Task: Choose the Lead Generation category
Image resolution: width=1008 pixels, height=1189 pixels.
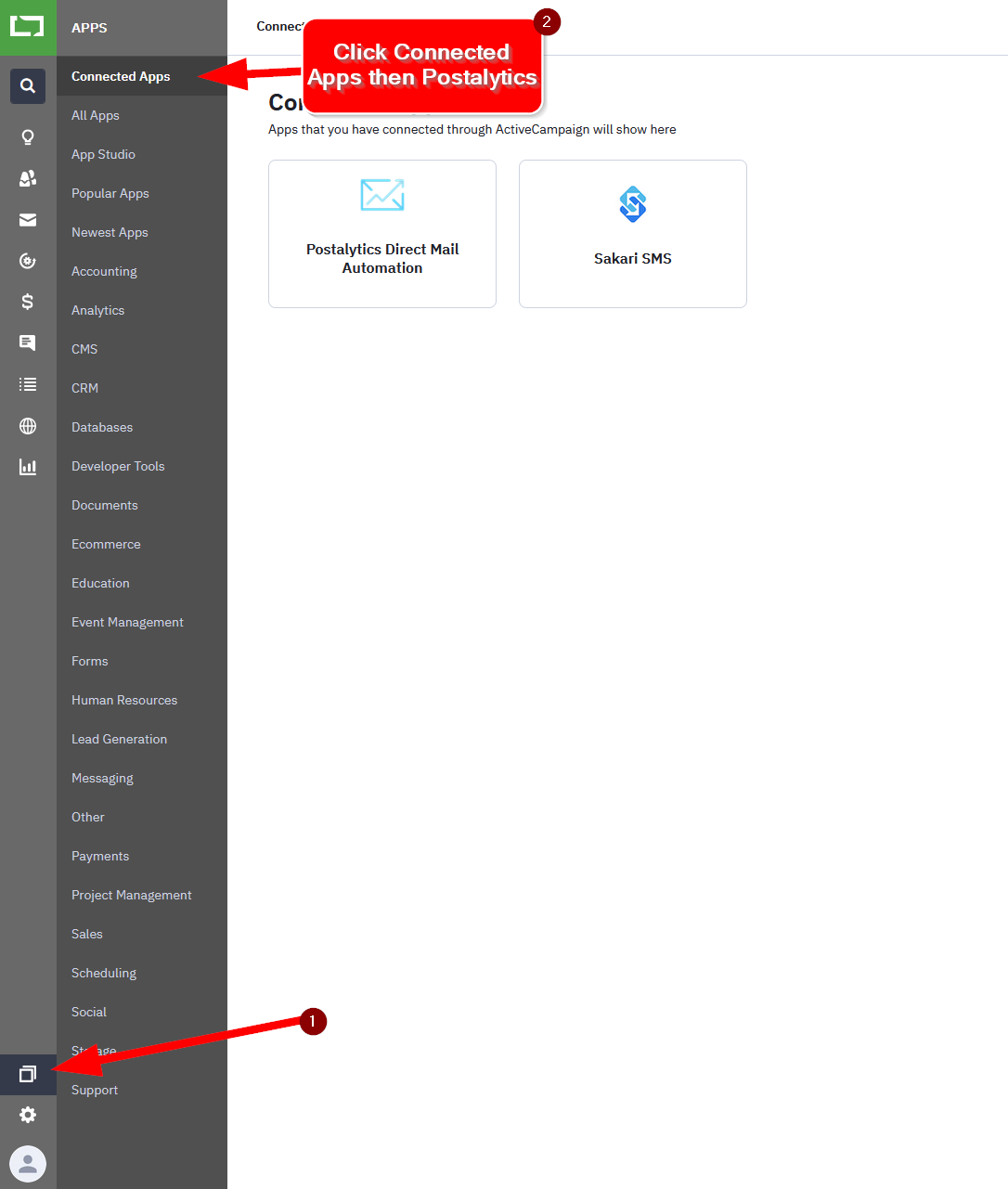Action: pyautogui.click(x=142, y=739)
